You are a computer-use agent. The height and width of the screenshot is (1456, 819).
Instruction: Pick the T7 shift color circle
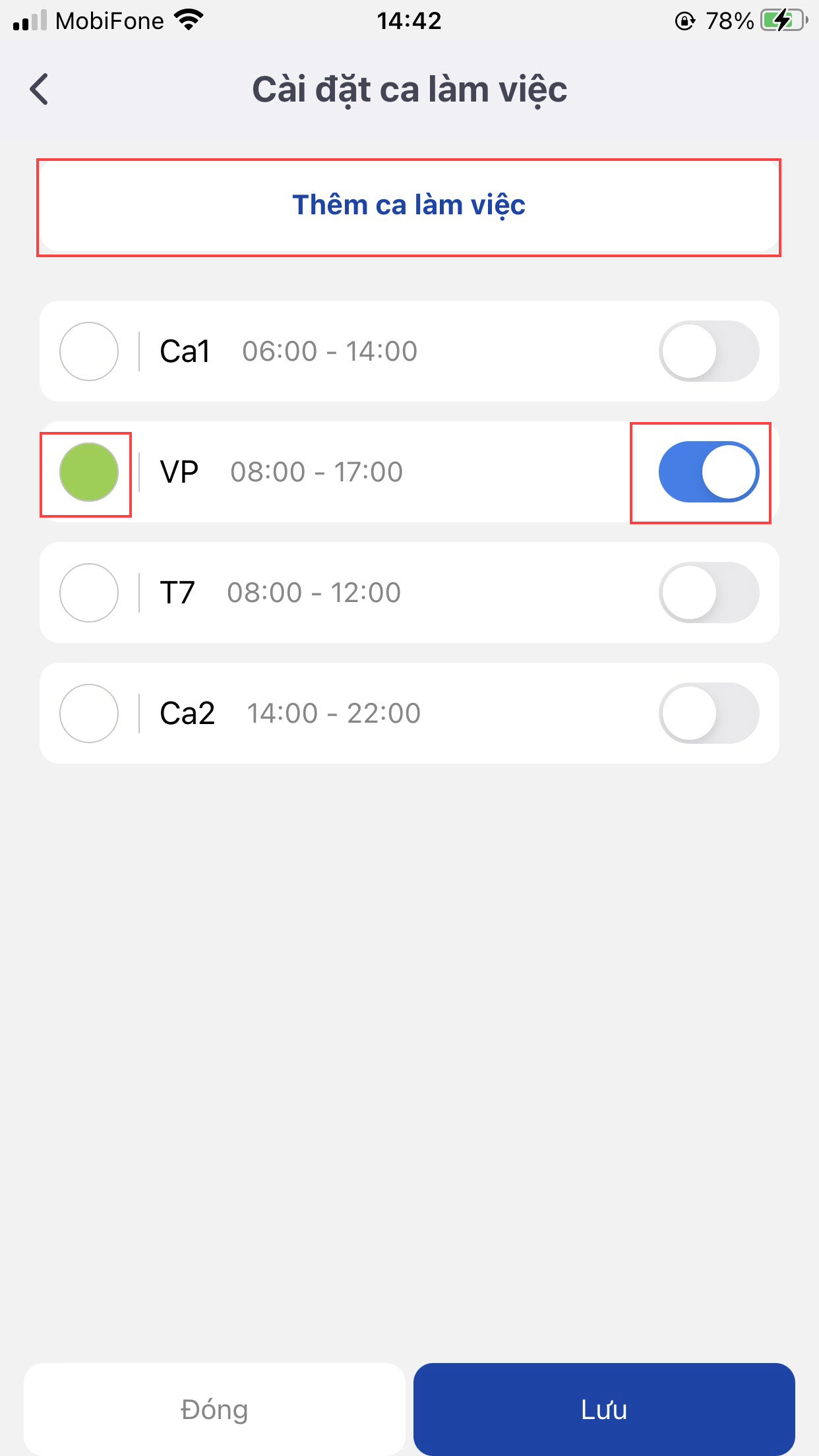point(89,593)
